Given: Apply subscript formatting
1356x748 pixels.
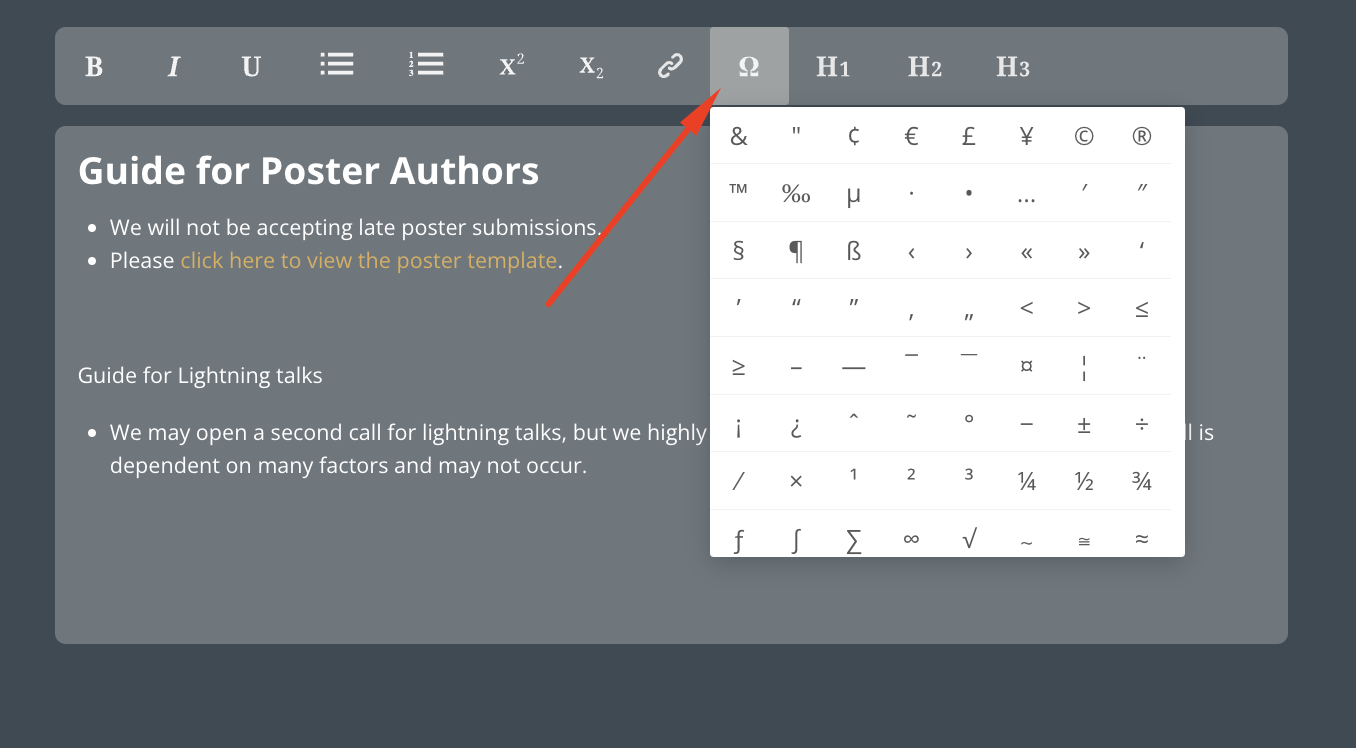Looking at the screenshot, I should [x=589, y=67].
